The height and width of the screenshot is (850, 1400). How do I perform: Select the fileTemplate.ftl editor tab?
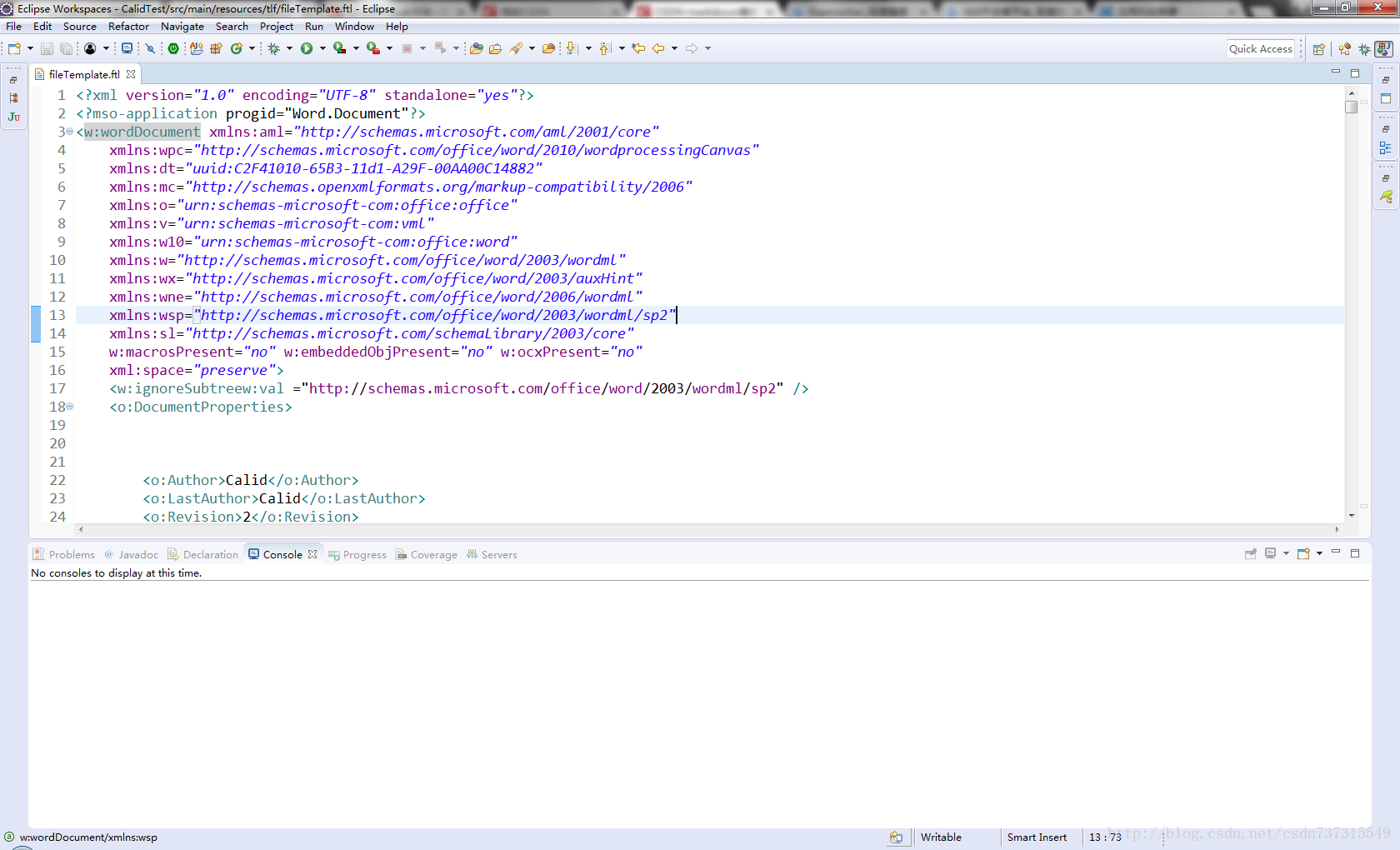[x=83, y=74]
